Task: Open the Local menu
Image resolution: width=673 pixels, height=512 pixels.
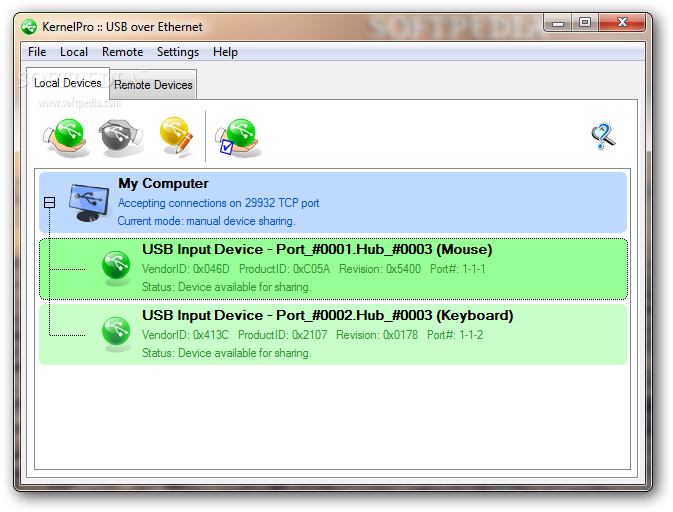Action: [74, 52]
